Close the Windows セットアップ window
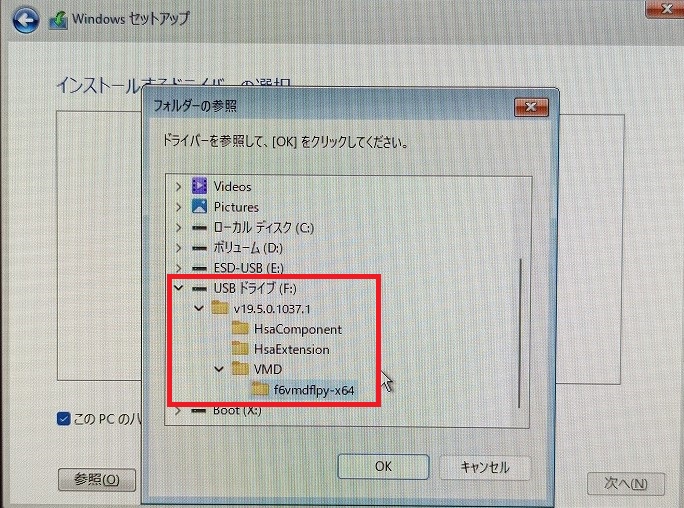The width and height of the screenshot is (684, 508). (x=665, y=9)
